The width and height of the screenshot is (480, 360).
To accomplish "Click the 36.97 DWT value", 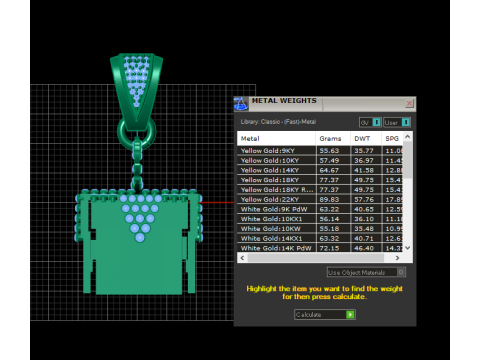I will 364,160.
